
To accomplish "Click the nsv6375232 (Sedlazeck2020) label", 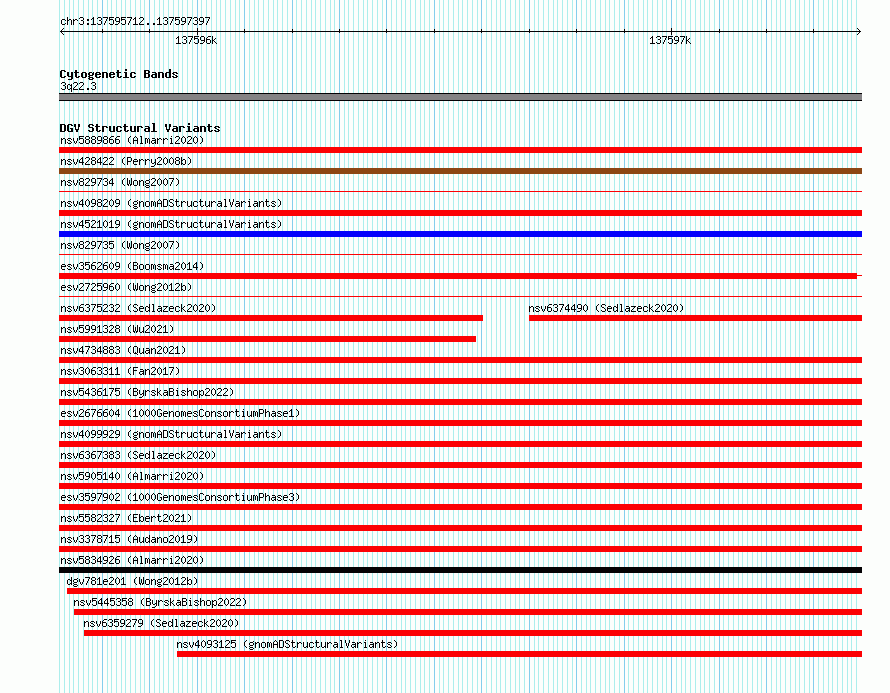I will point(138,308).
